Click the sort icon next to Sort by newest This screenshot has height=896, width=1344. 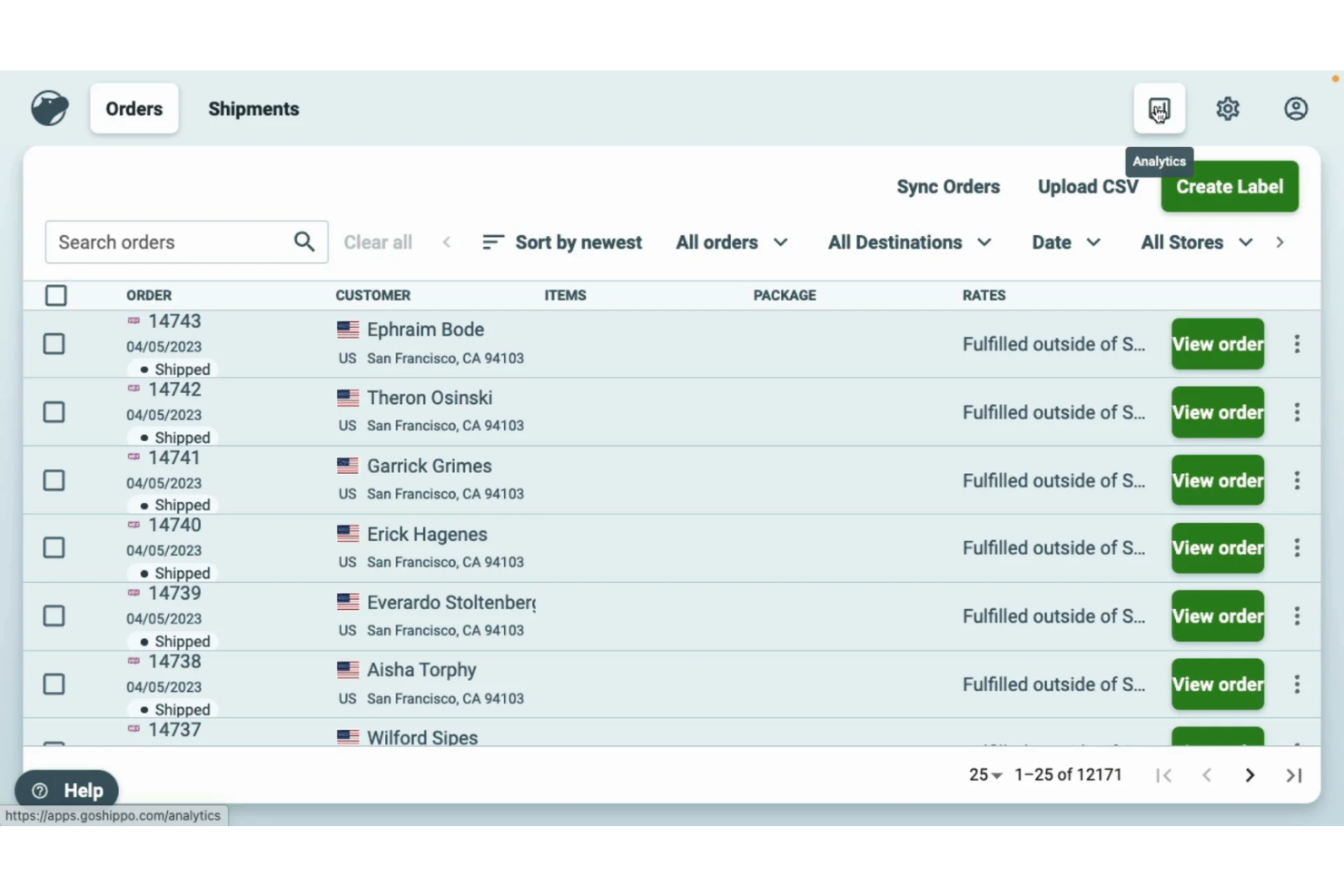[492, 241]
